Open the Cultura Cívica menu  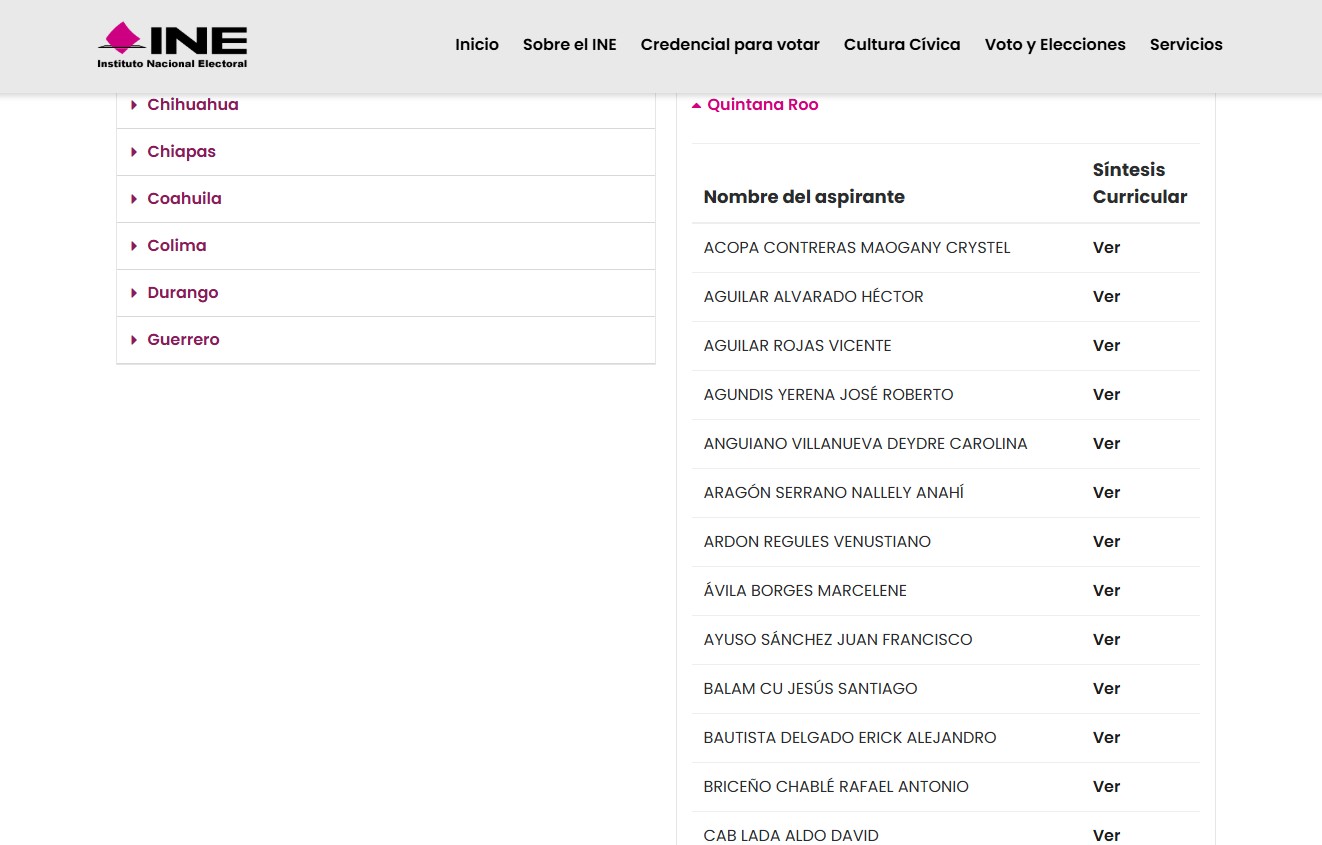point(901,45)
